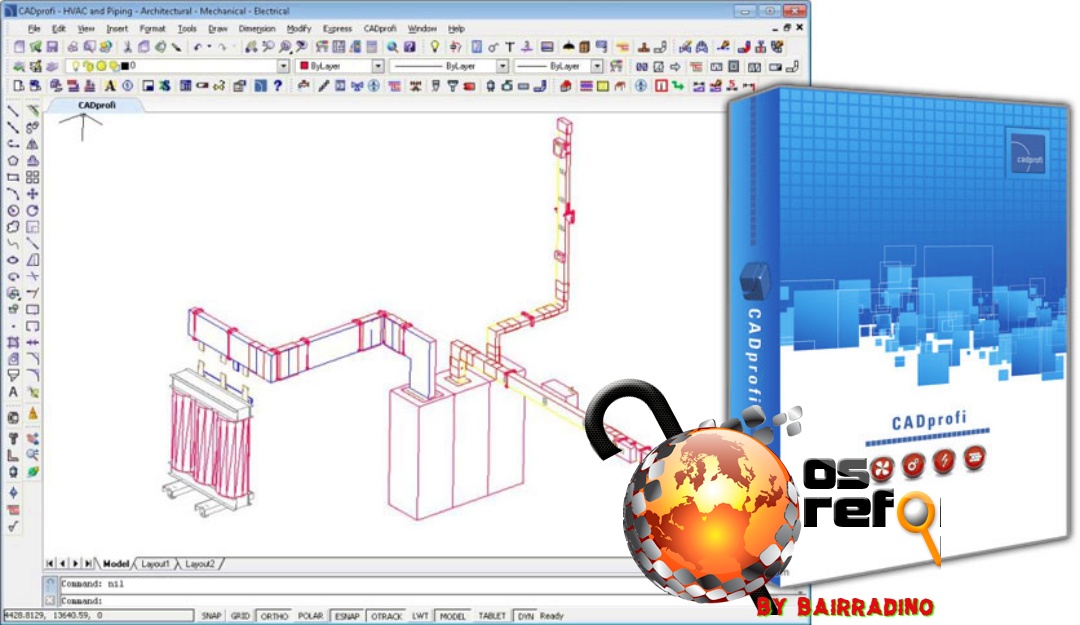Toggle GRID display in status bar

(x=240, y=616)
